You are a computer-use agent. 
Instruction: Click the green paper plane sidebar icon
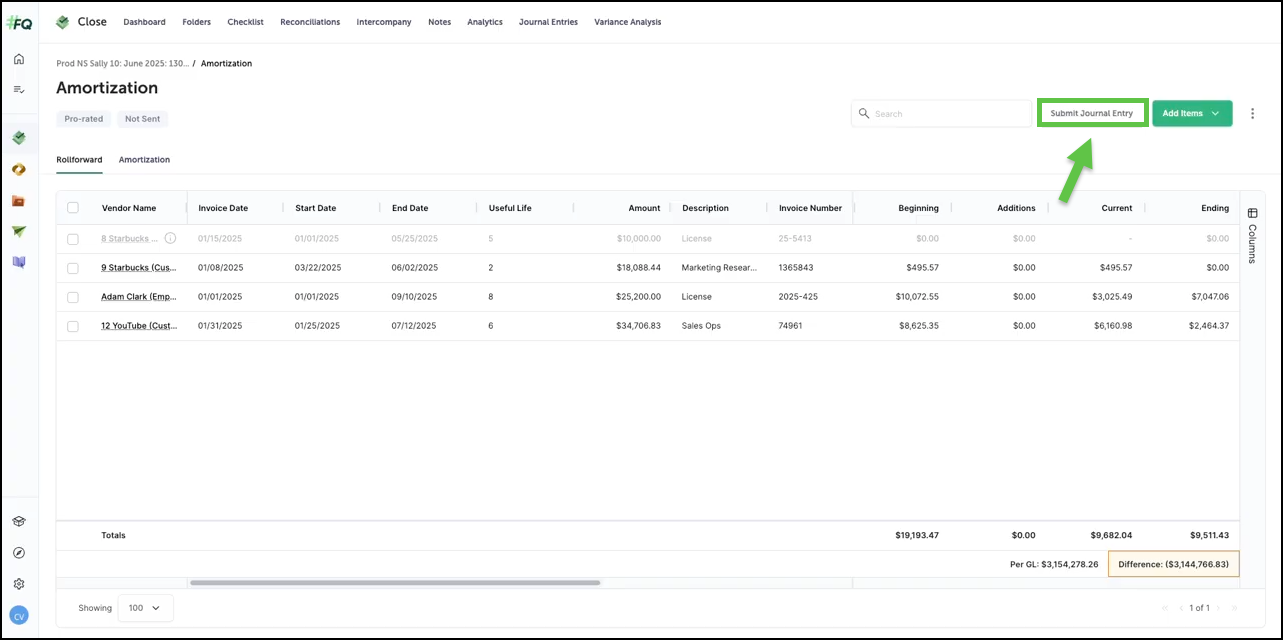(x=19, y=231)
